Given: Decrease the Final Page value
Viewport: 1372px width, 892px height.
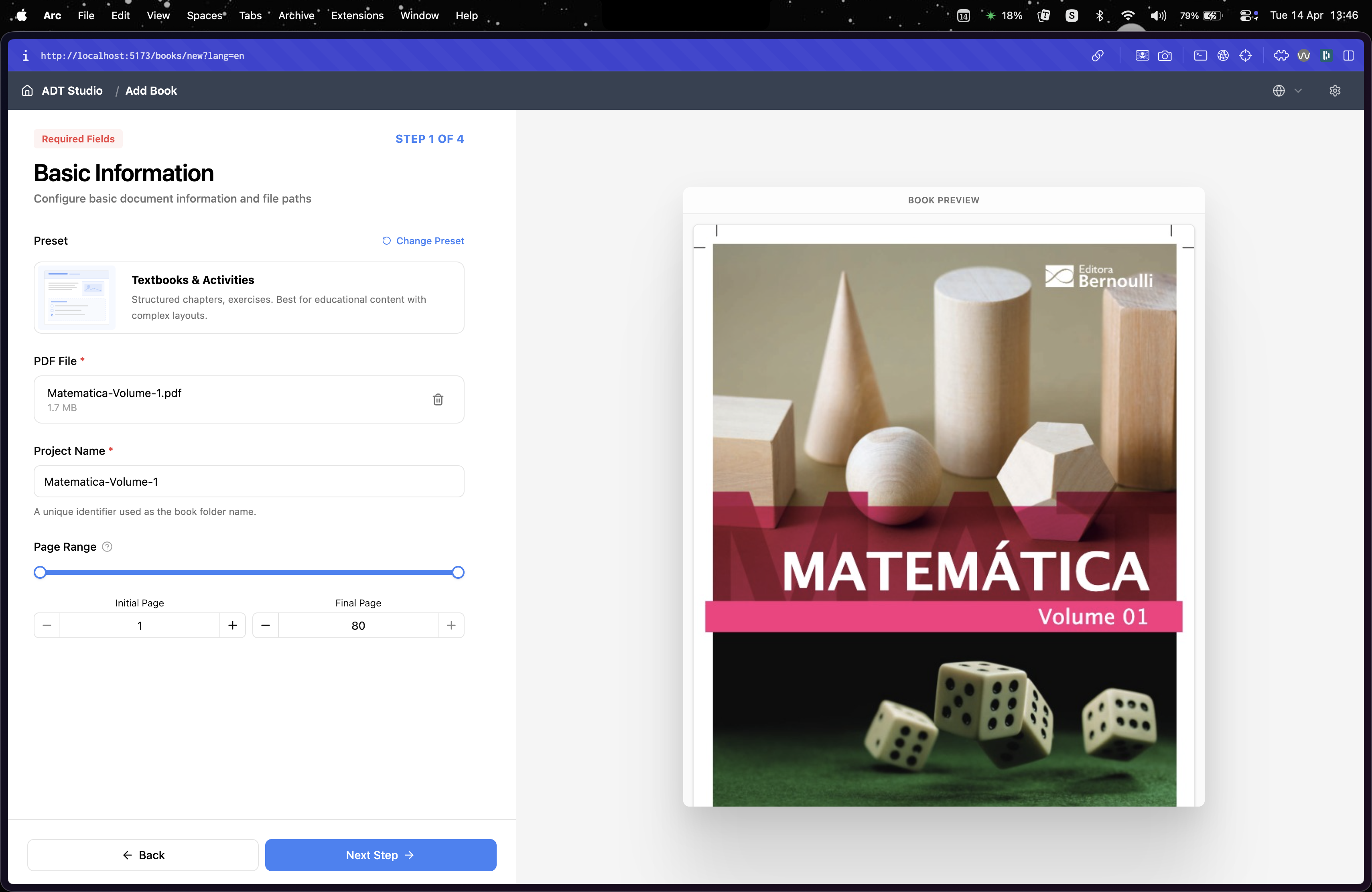Looking at the screenshot, I should (x=266, y=625).
